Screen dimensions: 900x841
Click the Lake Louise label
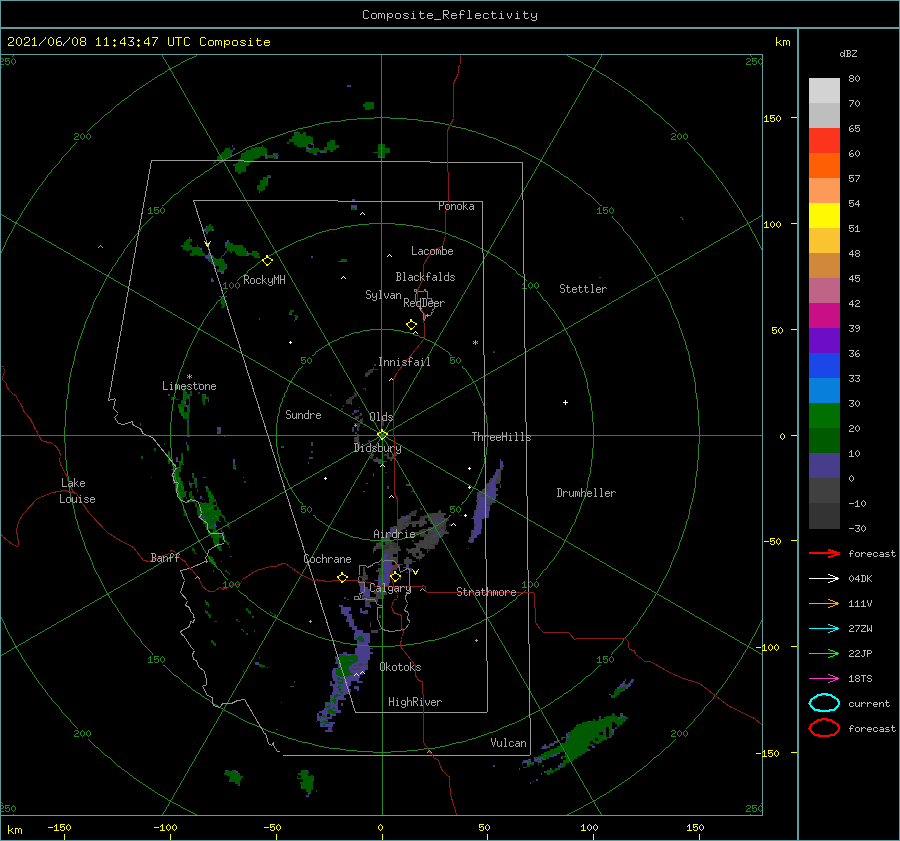[x=77, y=491]
